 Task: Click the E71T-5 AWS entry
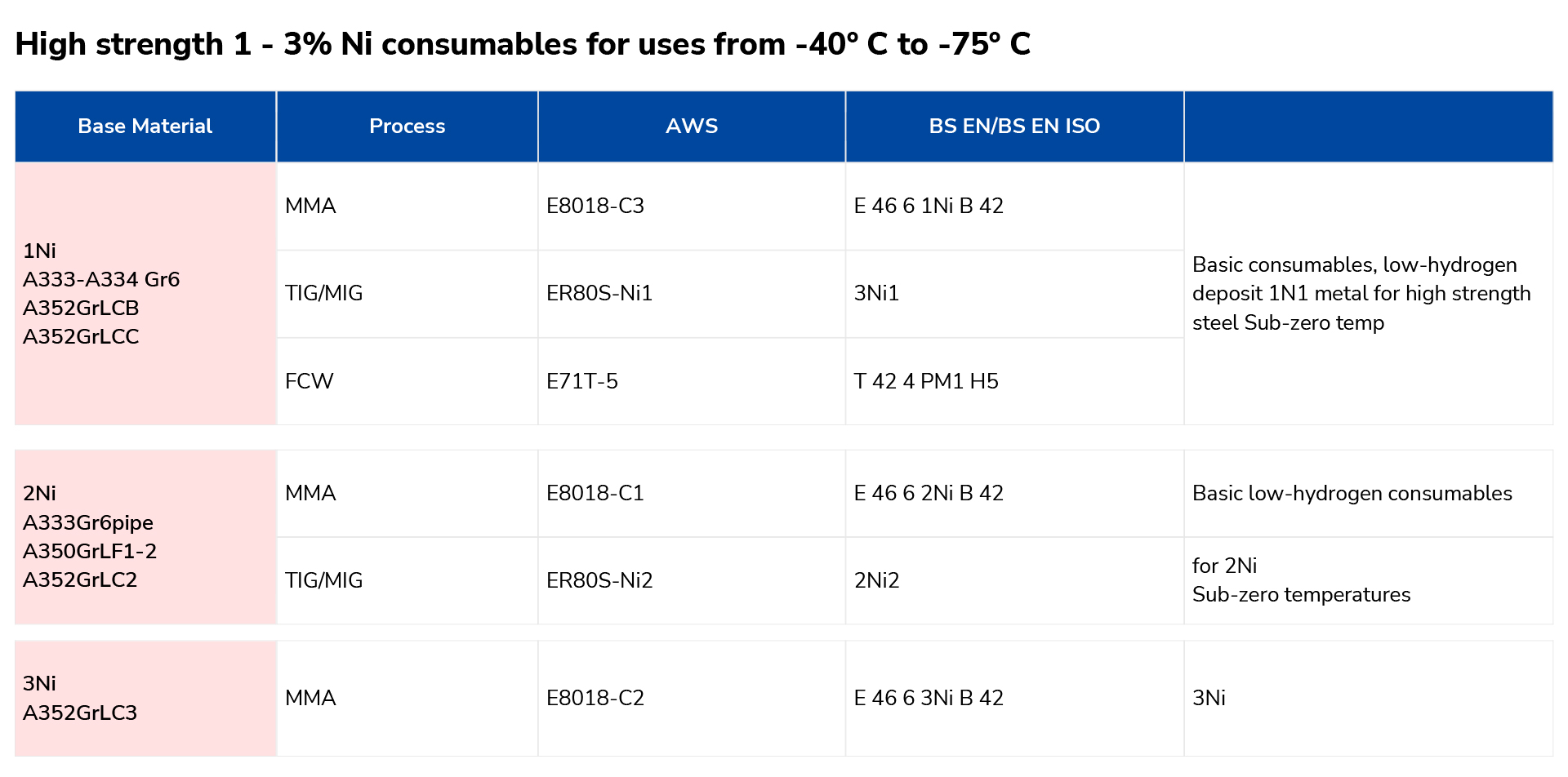click(692, 381)
